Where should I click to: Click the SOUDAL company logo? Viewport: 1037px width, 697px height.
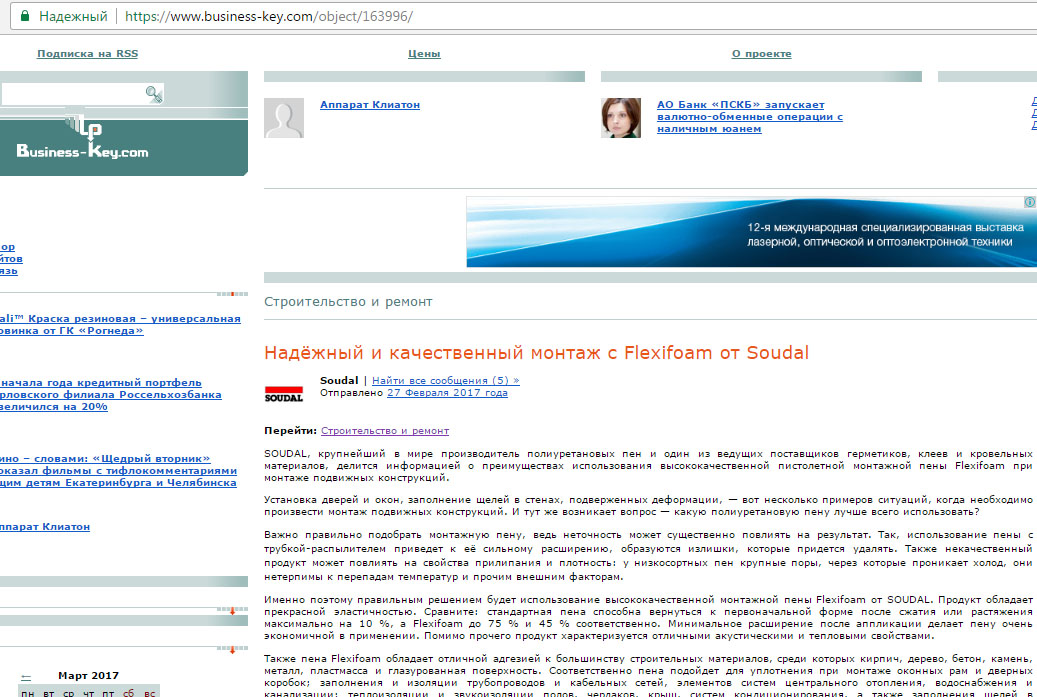[284, 393]
